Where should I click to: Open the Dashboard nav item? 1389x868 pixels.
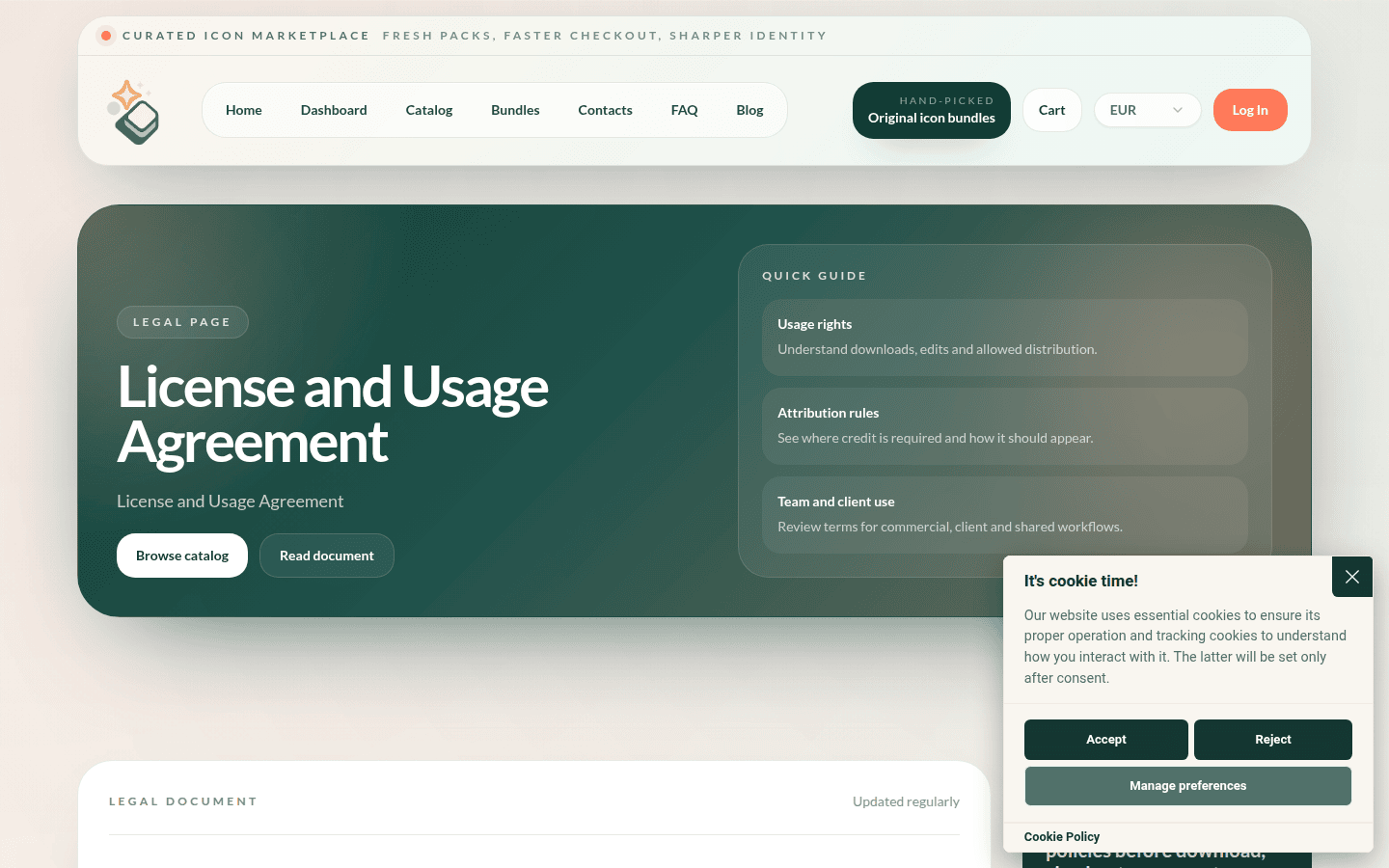(x=334, y=110)
